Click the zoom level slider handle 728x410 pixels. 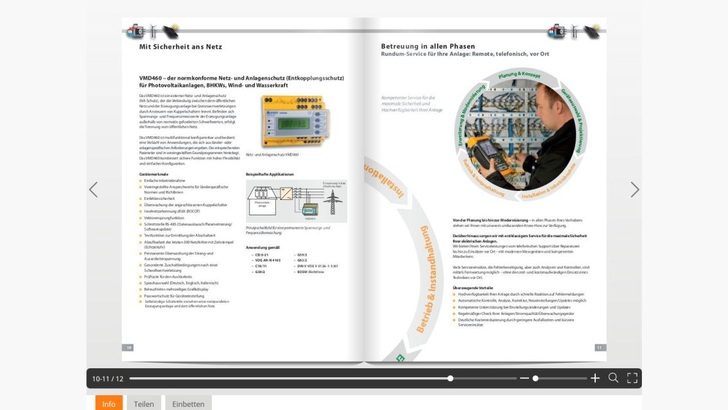pyautogui.click(x=536, y=378)
